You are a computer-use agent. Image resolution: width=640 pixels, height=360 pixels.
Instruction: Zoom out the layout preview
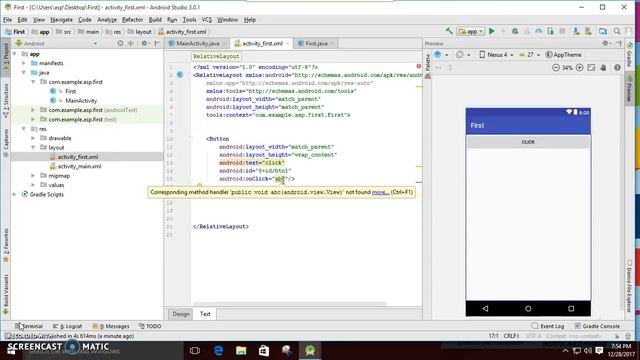pyautogui.click(x=556, y=68)
